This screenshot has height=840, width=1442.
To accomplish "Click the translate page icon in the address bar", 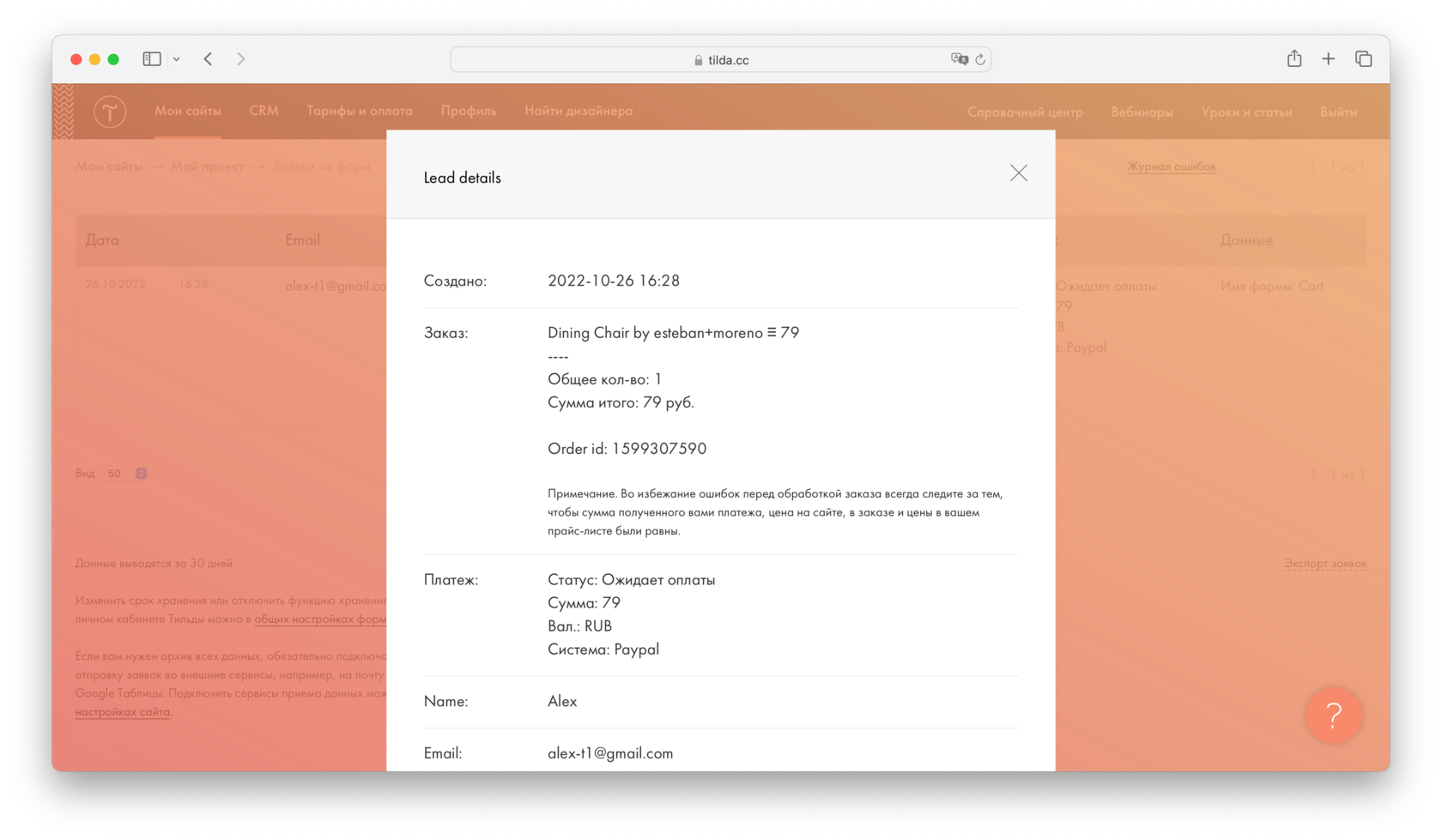I will click(960, 59).
